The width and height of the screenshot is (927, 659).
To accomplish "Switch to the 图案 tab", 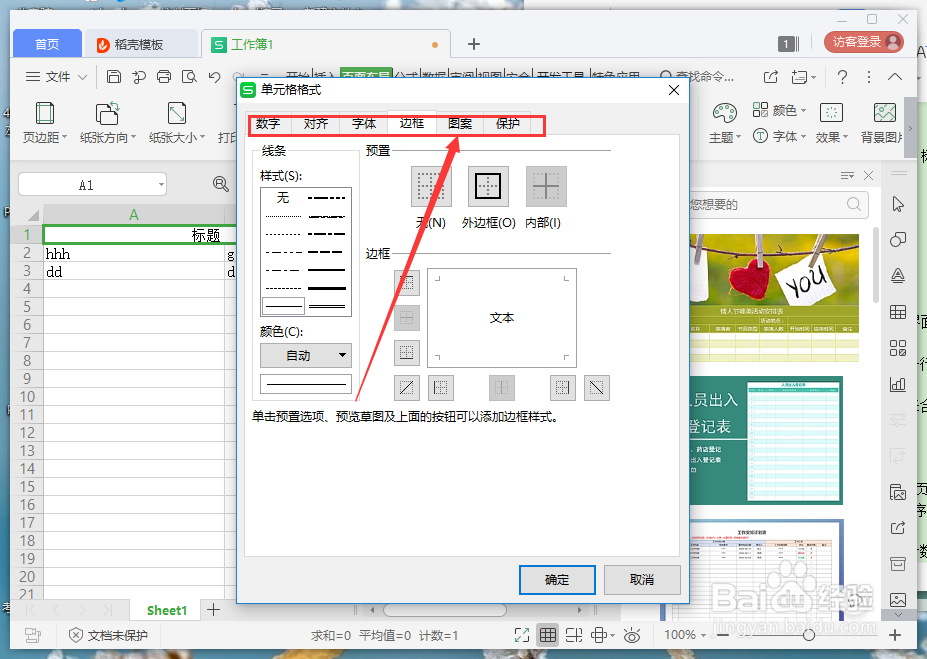I will (x=460, y=124).
